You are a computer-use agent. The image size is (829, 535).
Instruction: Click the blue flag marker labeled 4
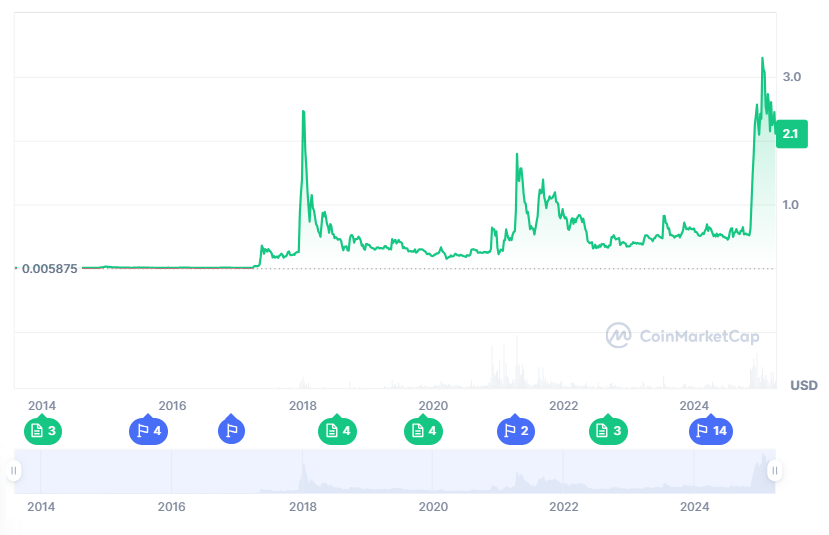[147, 431]
